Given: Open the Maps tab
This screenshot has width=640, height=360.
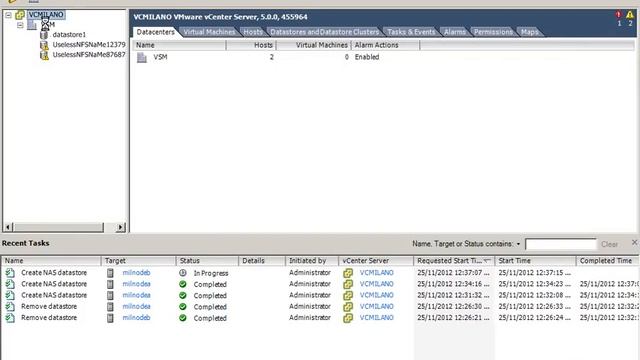Looking at the screenshot, I should [x=529, y=32].
